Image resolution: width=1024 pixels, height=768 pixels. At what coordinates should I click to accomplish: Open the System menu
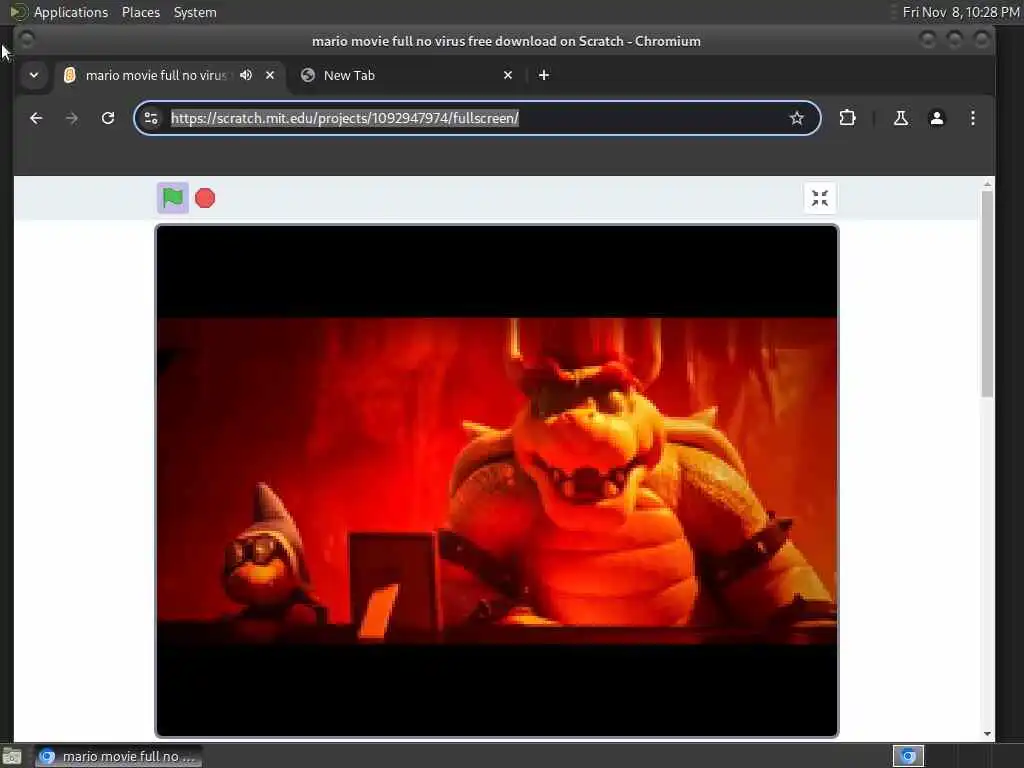click(195, 12)
